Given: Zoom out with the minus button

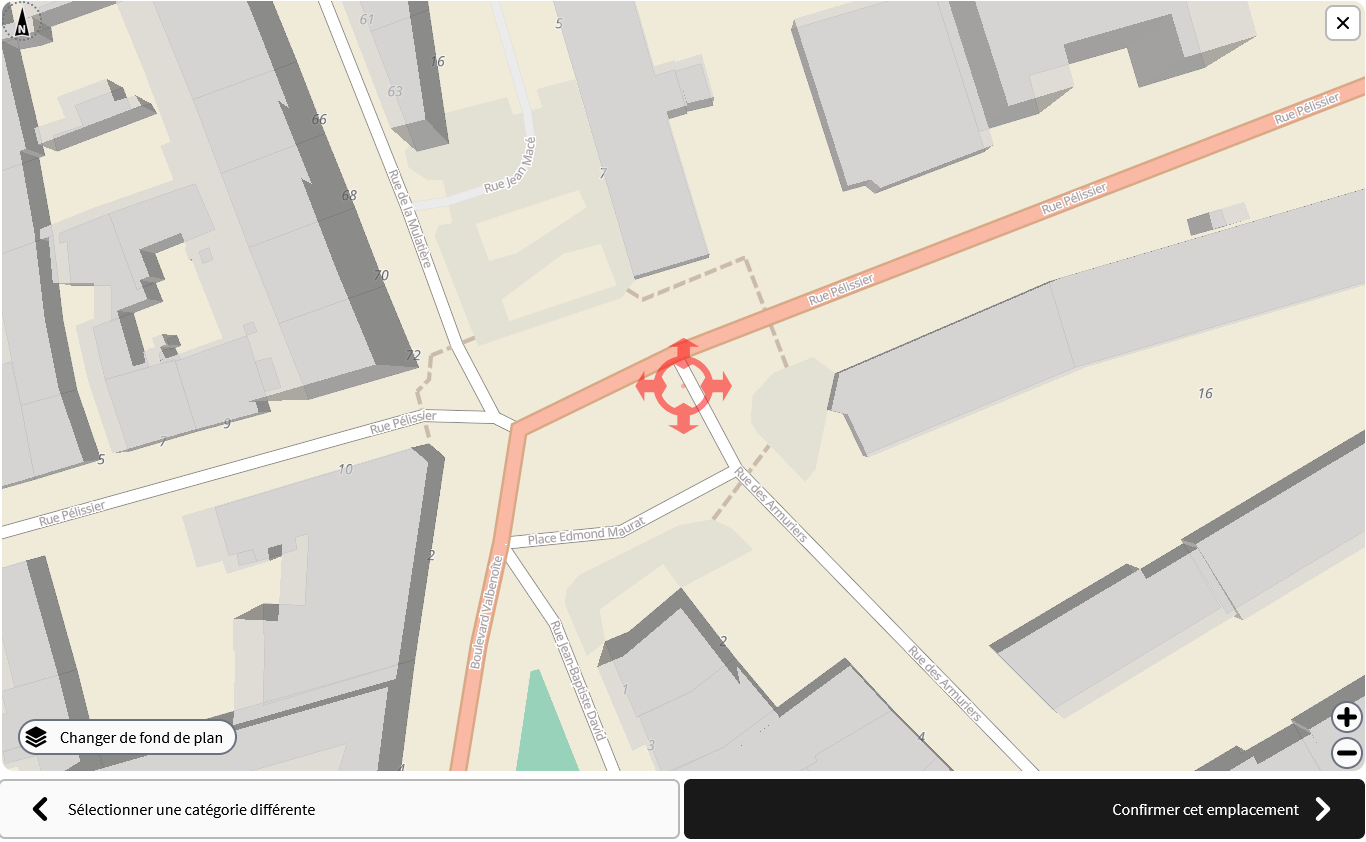Looking at the screenshot, I should click(x=1347, y=753).
